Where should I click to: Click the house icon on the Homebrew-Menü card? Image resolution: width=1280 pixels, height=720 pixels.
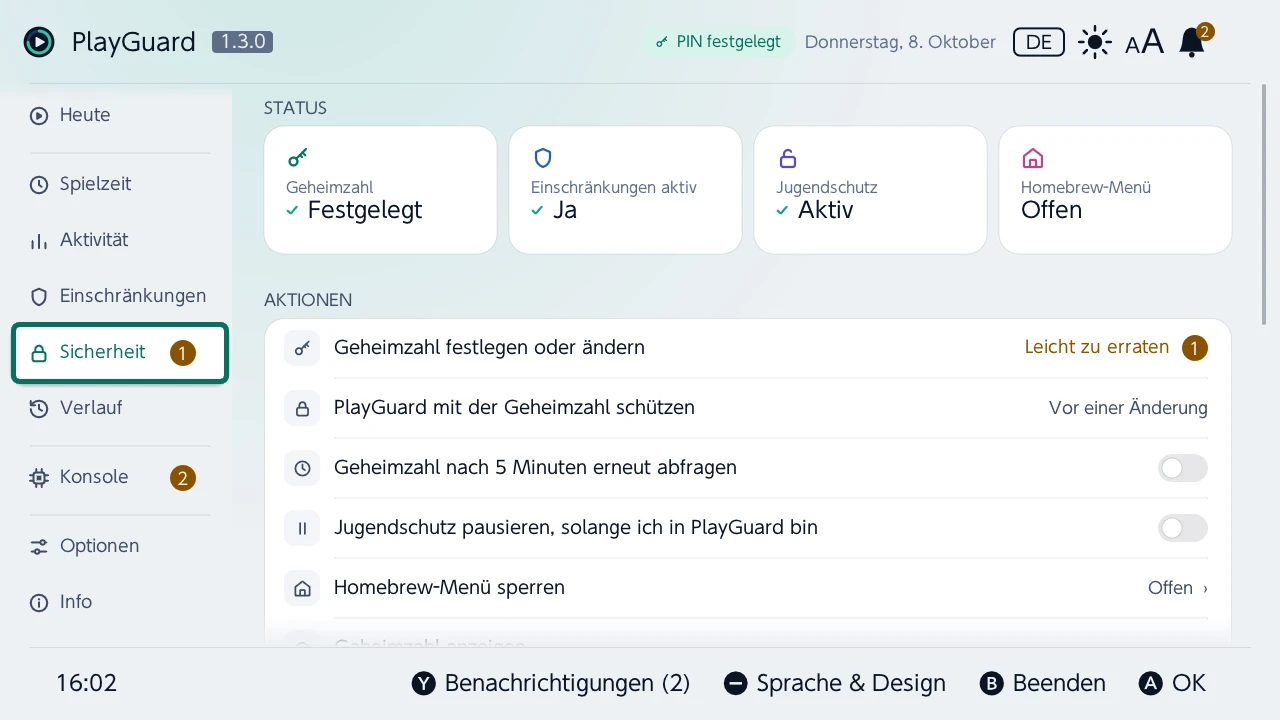click(1032, 158)
